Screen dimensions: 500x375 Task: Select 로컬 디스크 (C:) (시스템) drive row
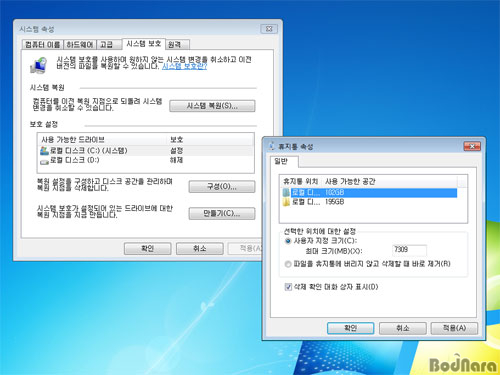(x=146, y=151)
